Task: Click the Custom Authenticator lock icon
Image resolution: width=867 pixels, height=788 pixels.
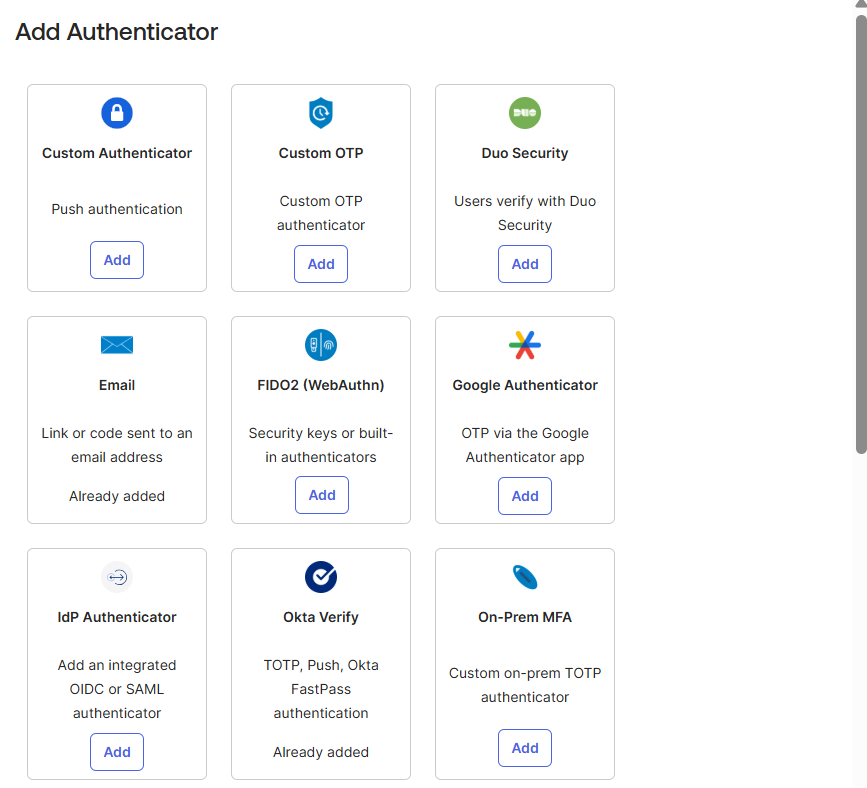Action: (x=117, y=113)
